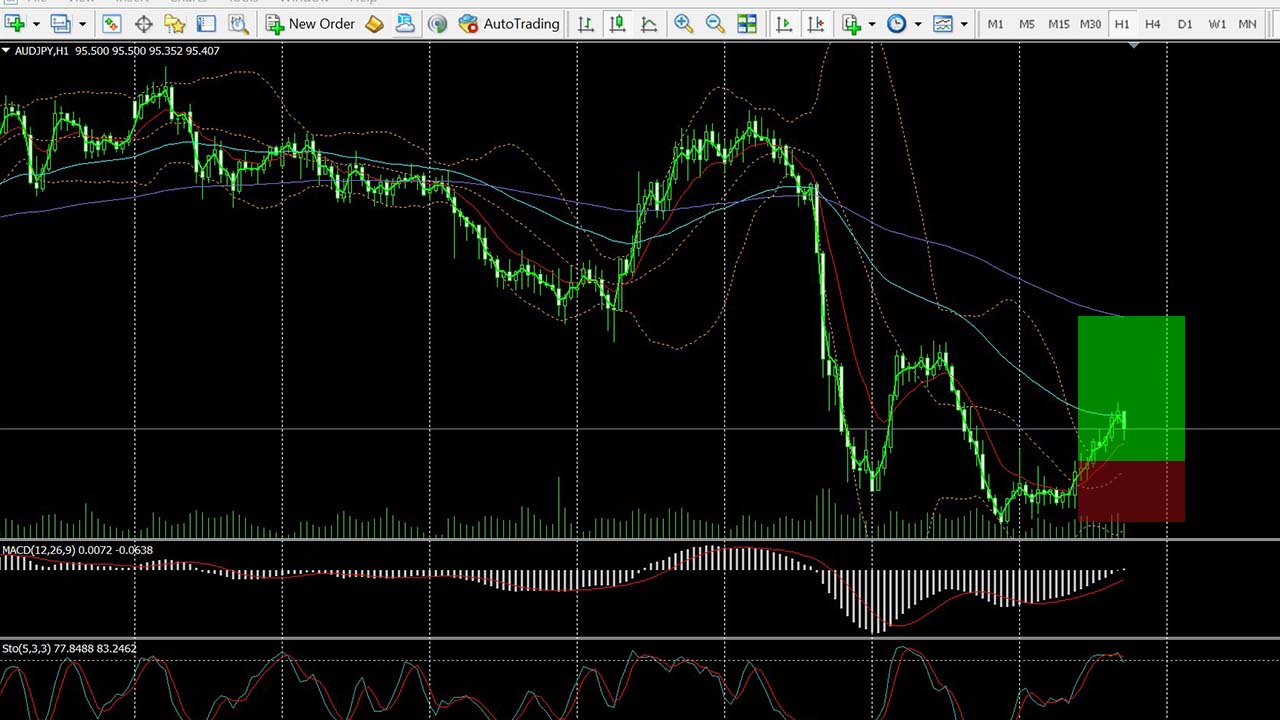
Task: Expand the Templates dropdown arrow
Action: [x=964, y=23]
